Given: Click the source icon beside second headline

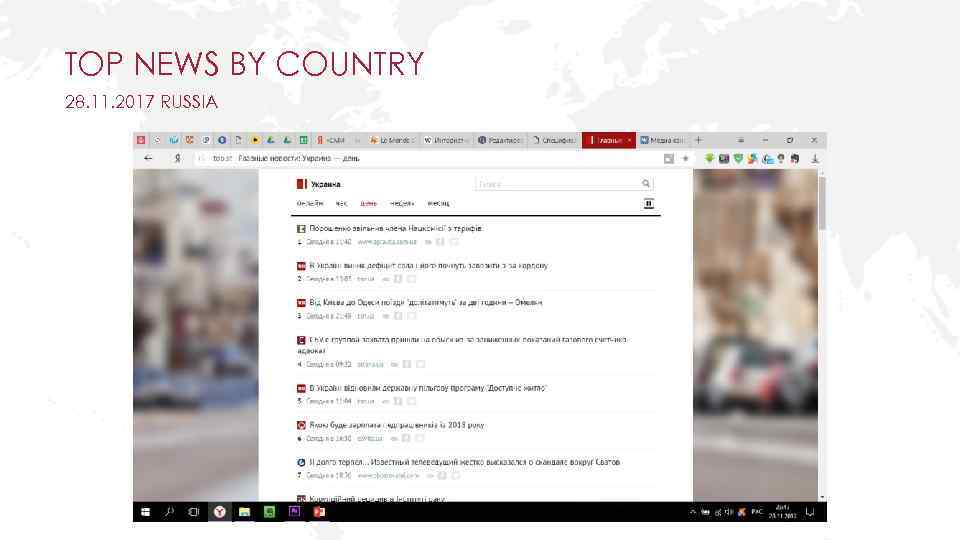Looking at the screenshot, I should pos(301,266).
